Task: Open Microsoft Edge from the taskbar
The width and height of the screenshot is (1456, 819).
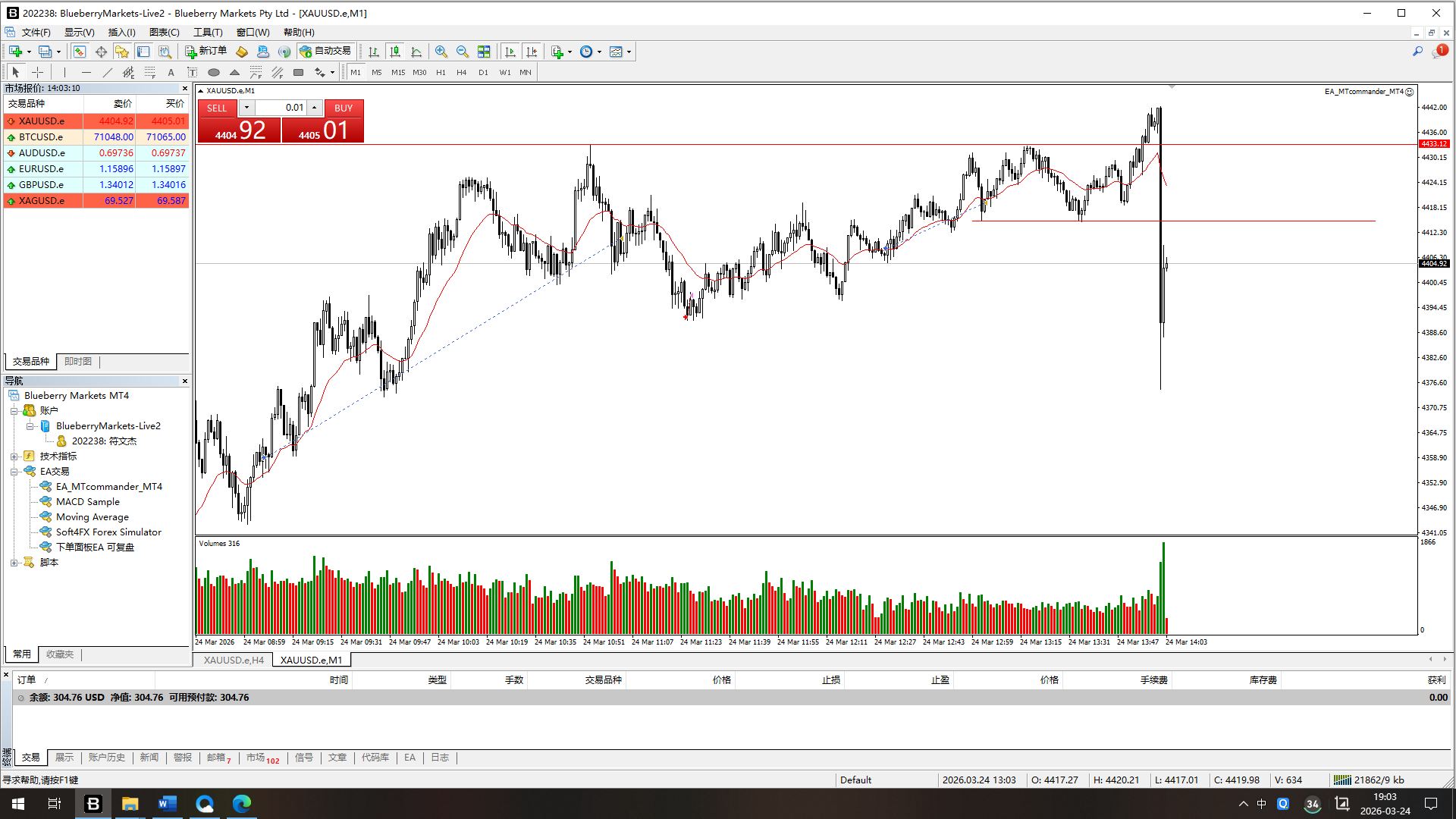Action: pyautogui.click(x=242, y=803)
